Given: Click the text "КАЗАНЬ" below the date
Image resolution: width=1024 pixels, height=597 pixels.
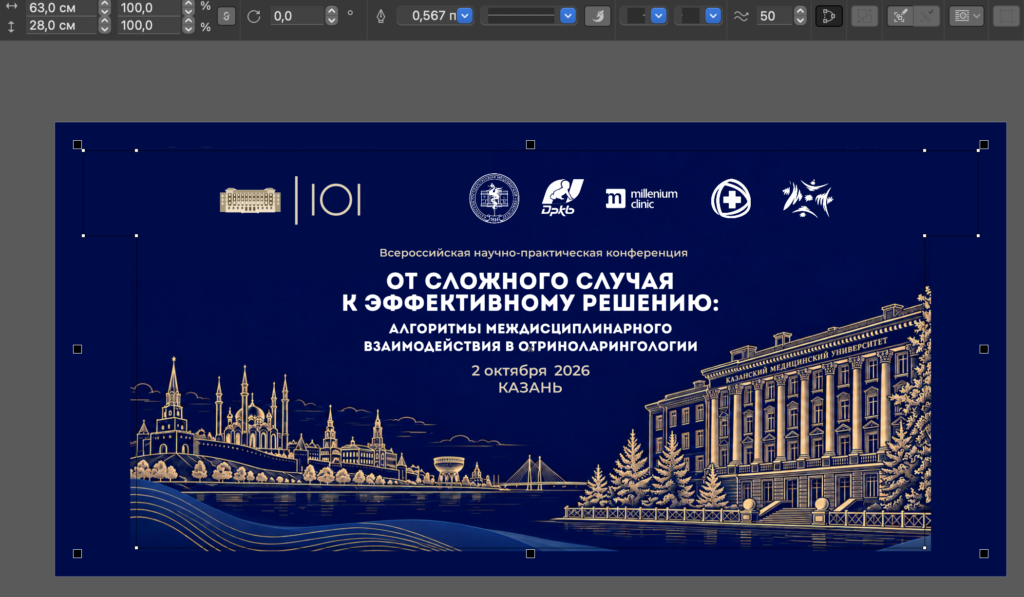Looking at the screenshot, I should (530, 388).
